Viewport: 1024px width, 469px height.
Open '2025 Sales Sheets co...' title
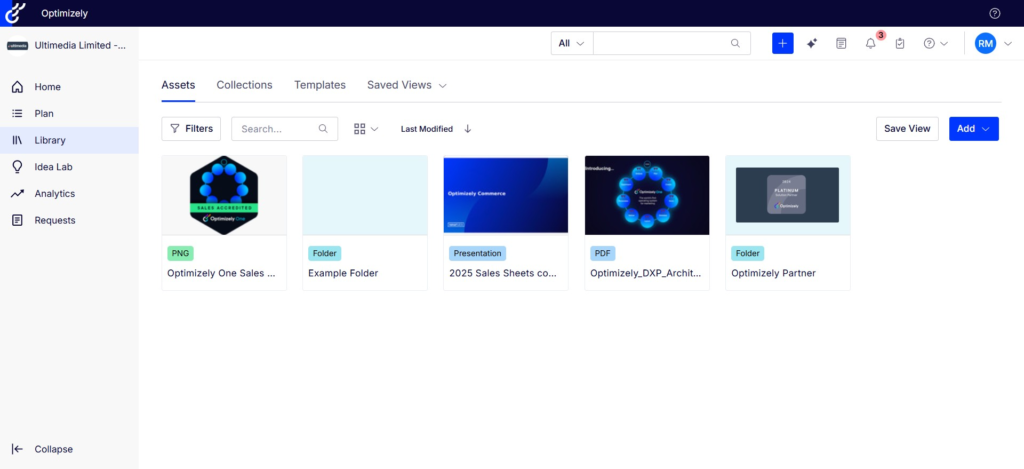tap(503, 273)
